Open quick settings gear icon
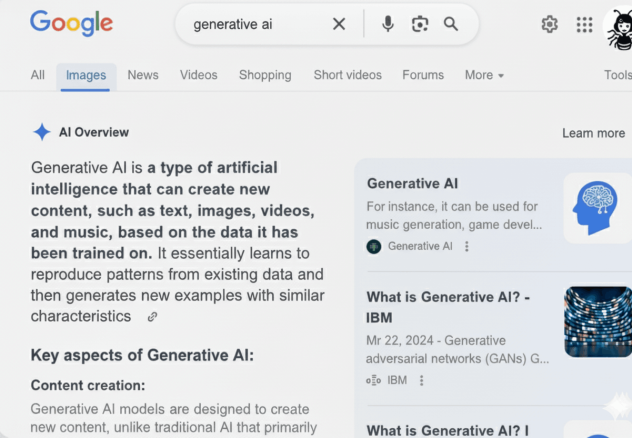The height and width of the screenshot is (438, 632). tap(549, 25)
